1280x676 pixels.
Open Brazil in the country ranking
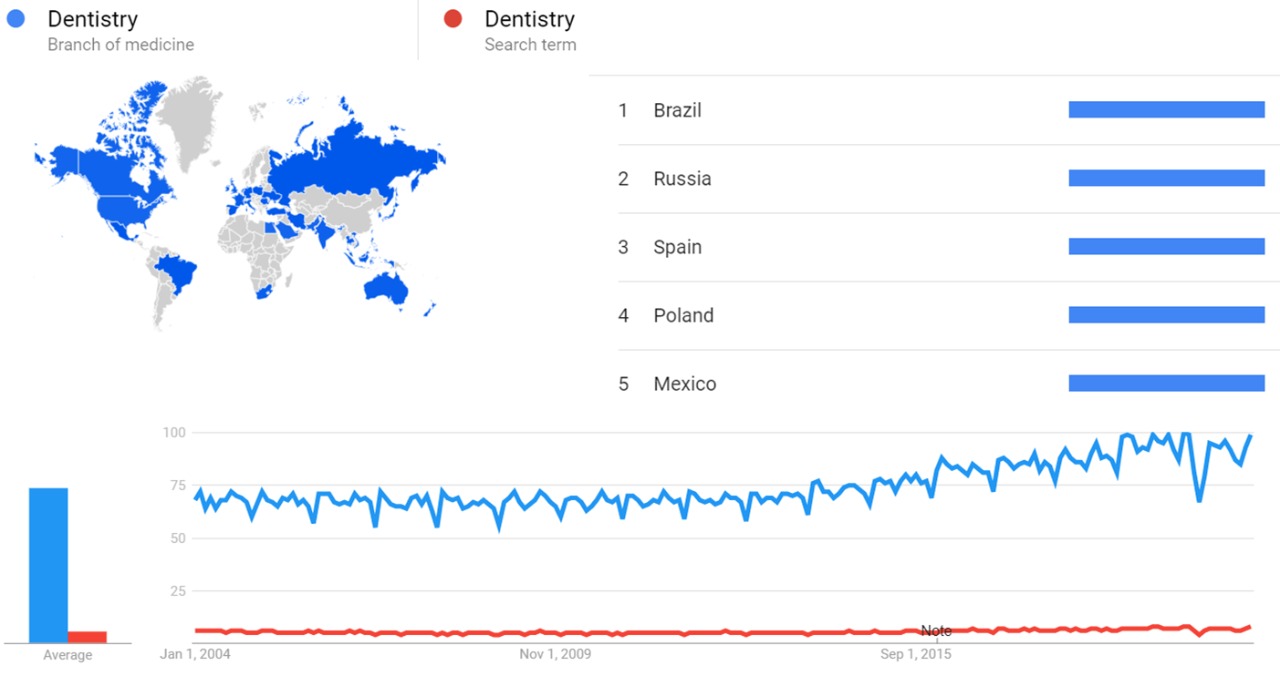point(677,110)
